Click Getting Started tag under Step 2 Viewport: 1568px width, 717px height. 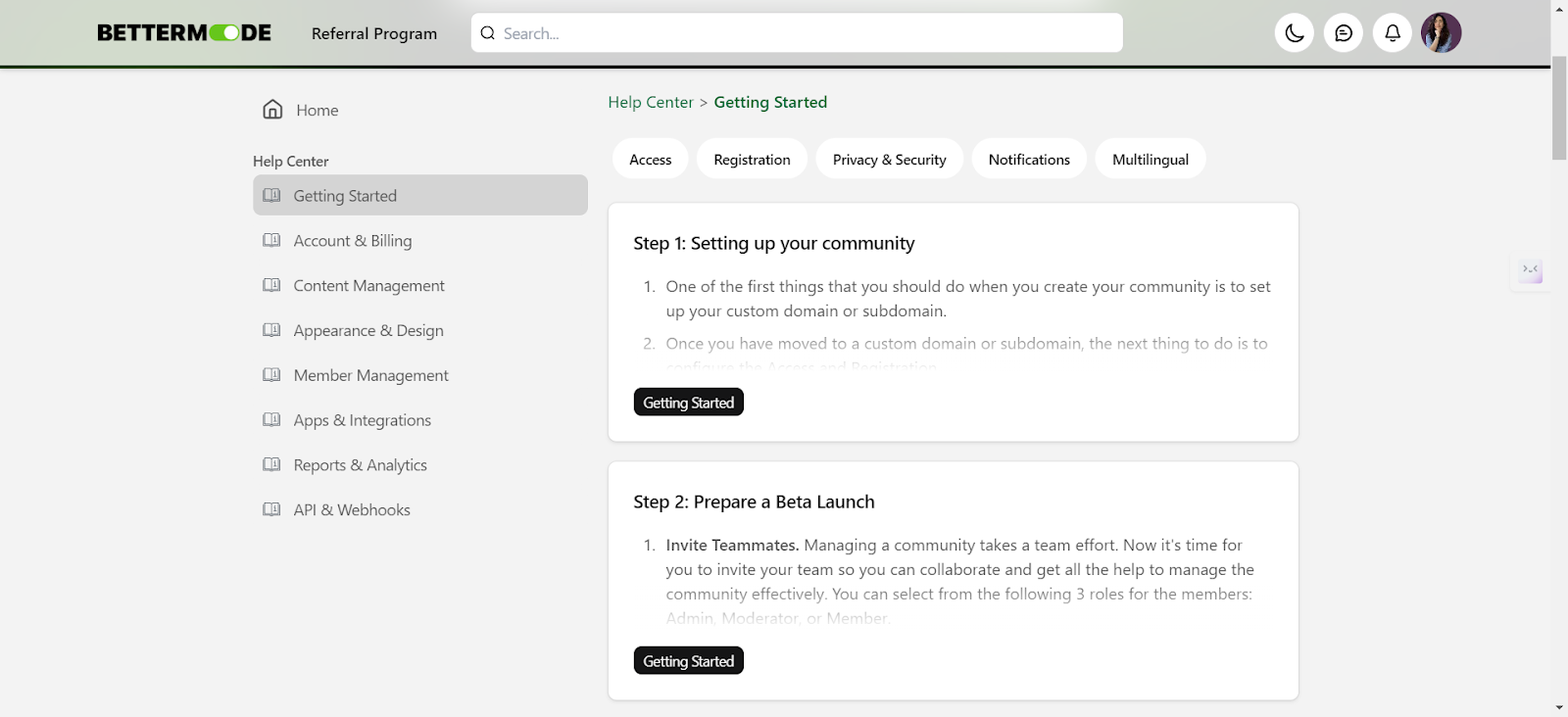[689, 661]
